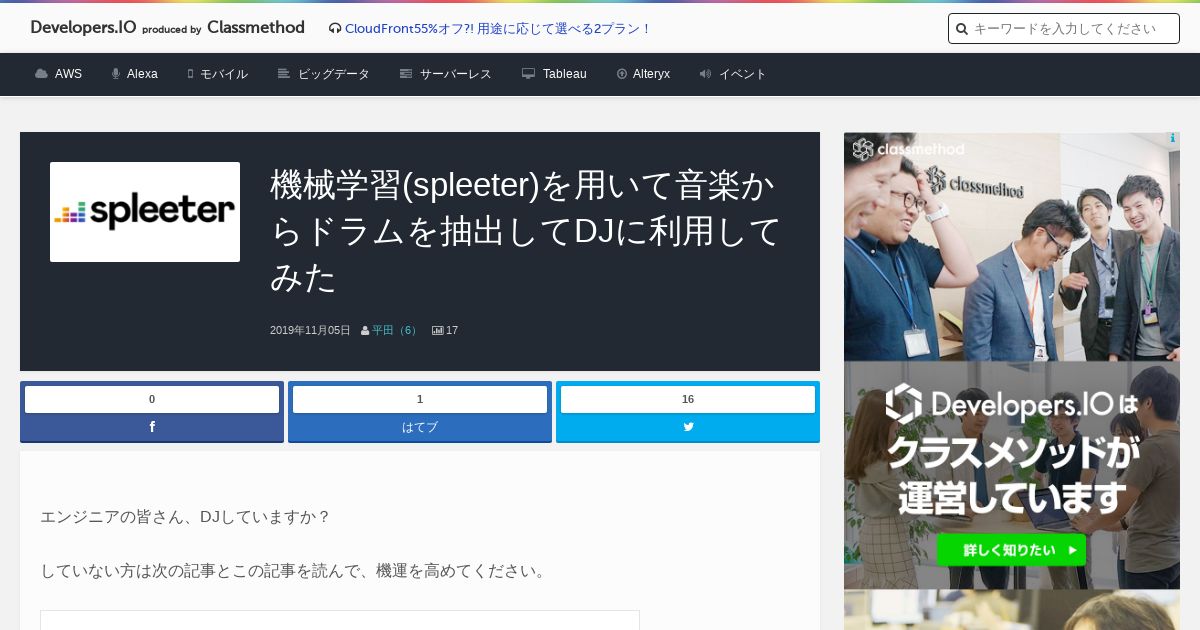This screenshot has height=630, width=1200.
Task: Click the circular icon beside Alteryx
Action: 622,74
